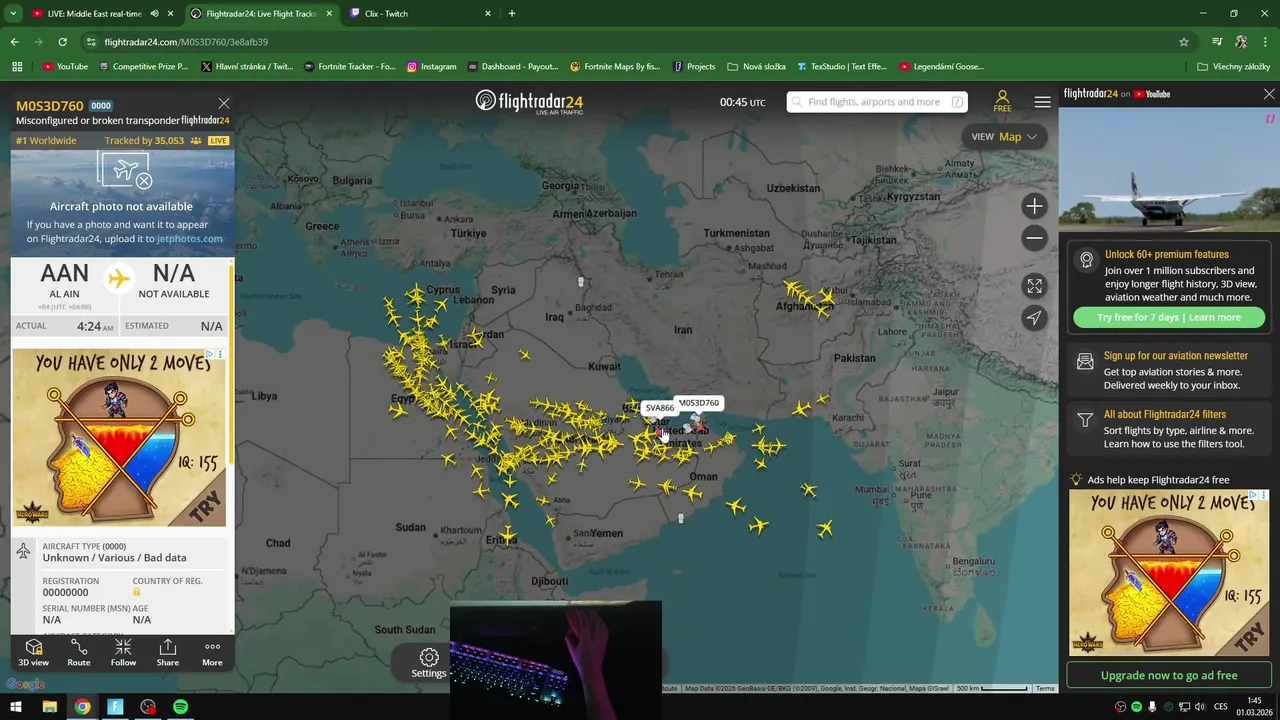Image resolution: width=1280 pixels, height=720 pixels.
Task: Click the Tracked by 35,053 counter
Action: click(x=153, y=141)
